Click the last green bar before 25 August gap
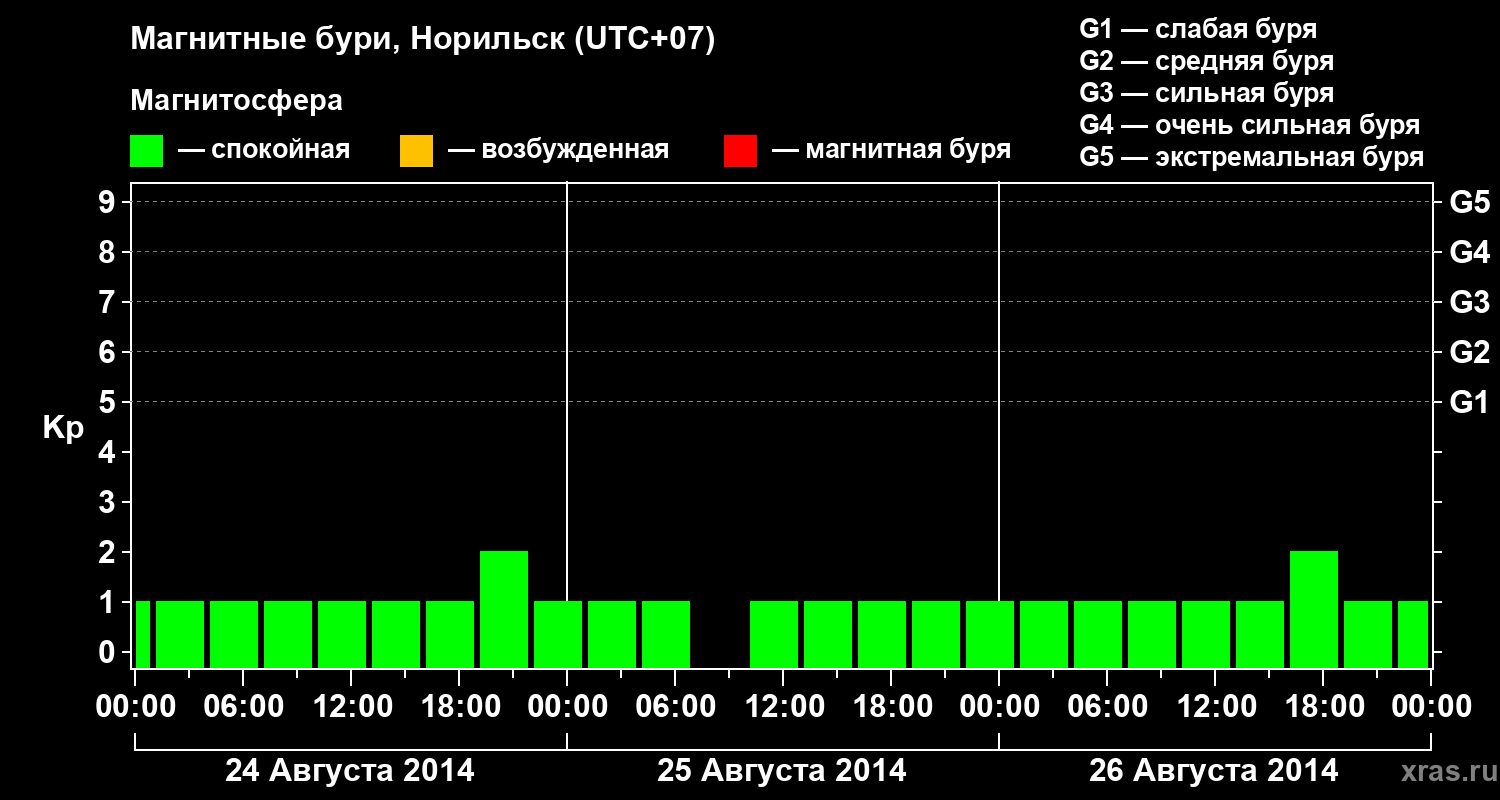 tap(666, 634)
